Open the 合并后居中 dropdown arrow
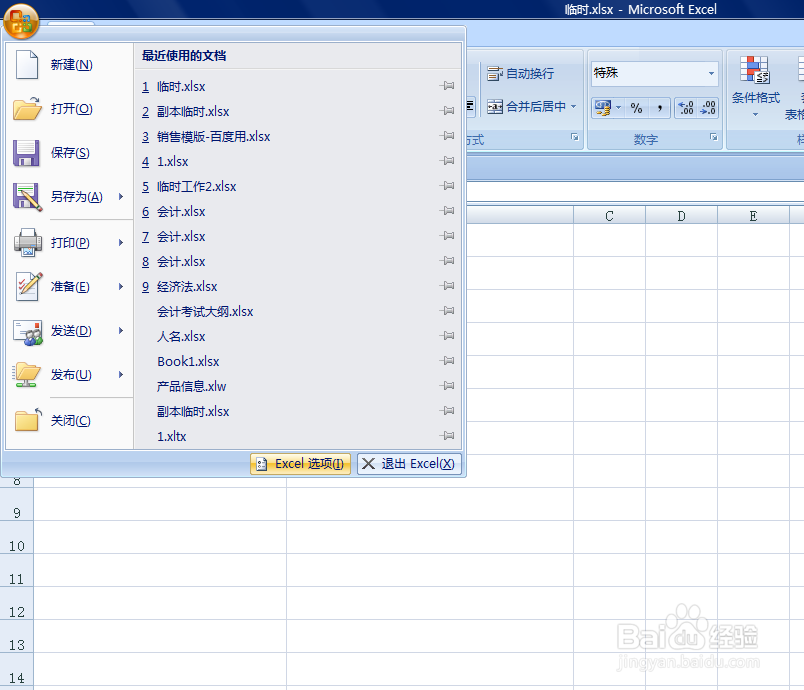This screenshot has height=690, width=804. click(574, 107)
